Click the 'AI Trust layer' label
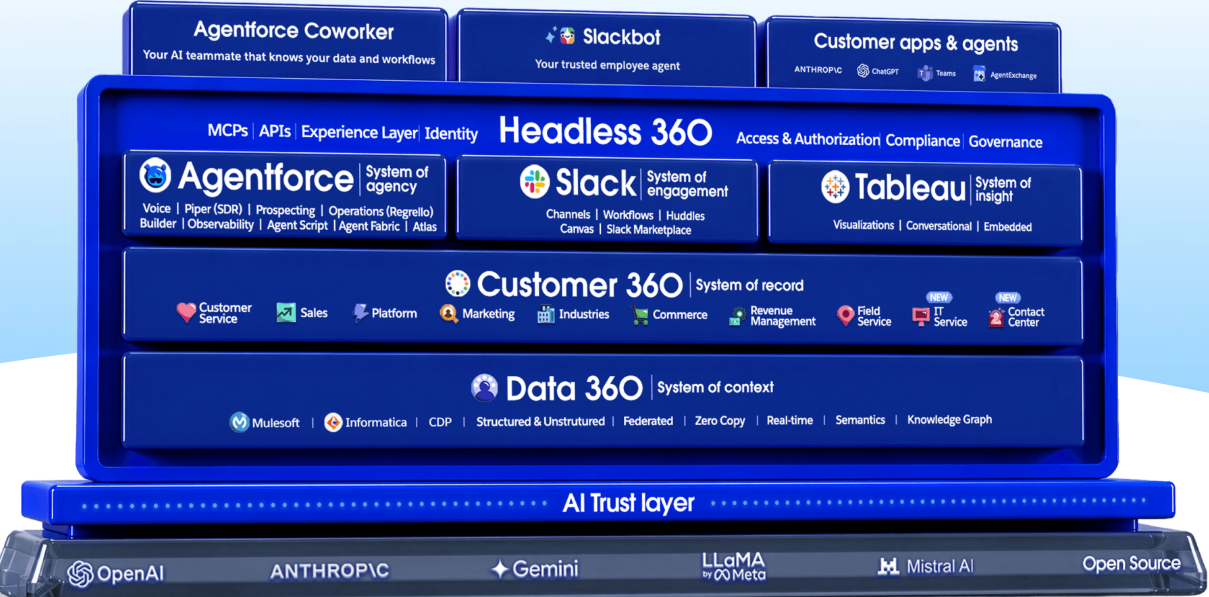Viewport: 1209px width, 597px height. [x=629, y=503]
